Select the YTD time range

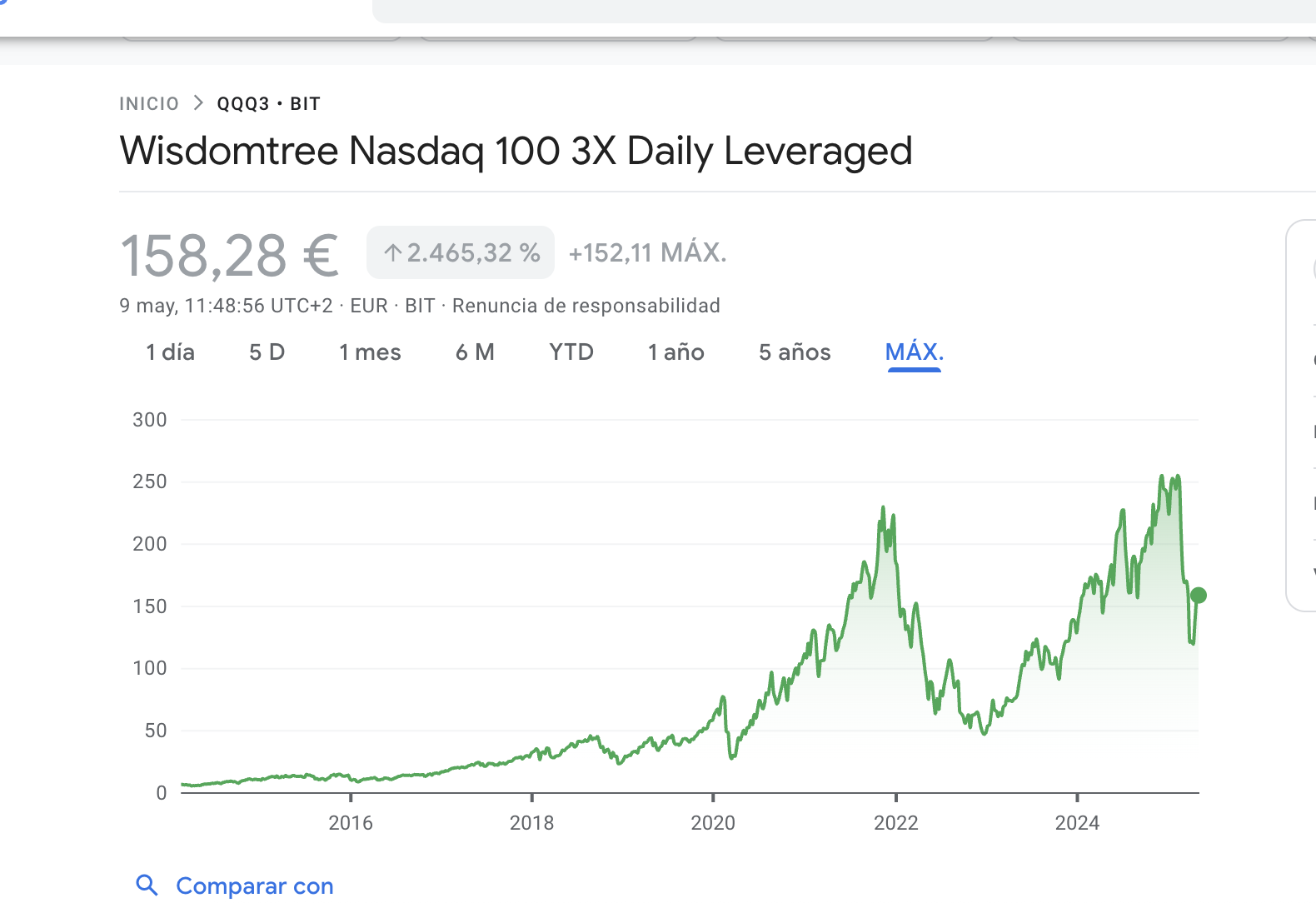pos(571,352)
